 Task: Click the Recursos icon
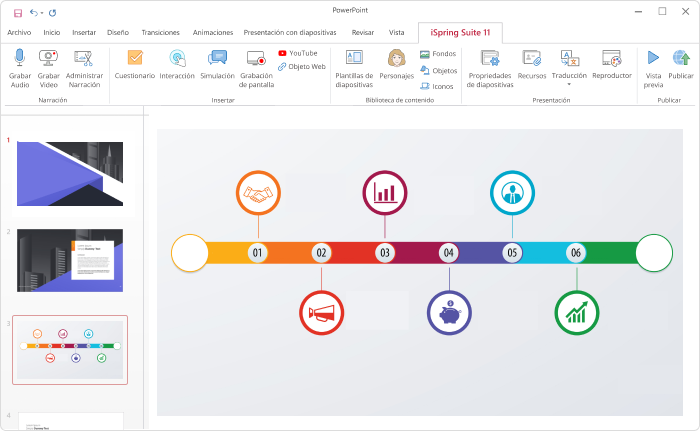pyautogui.click(x=532, y=58)
